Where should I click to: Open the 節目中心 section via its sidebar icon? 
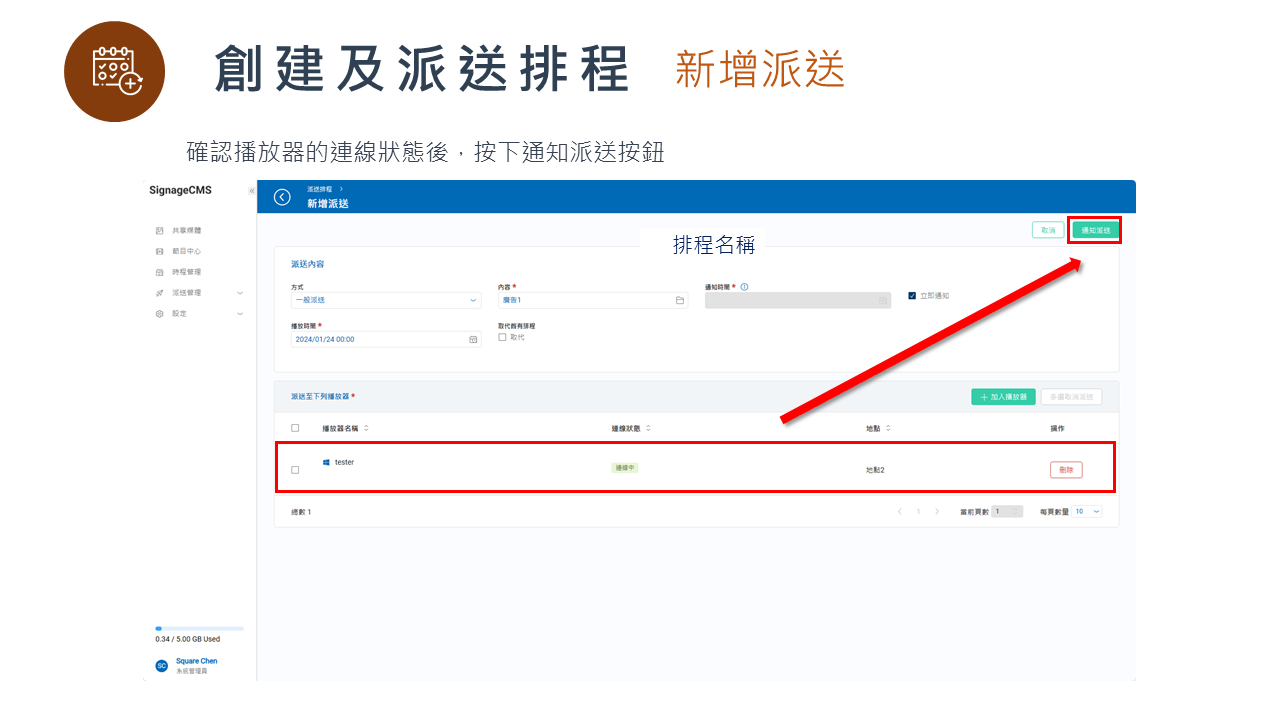tap(159, 251)
